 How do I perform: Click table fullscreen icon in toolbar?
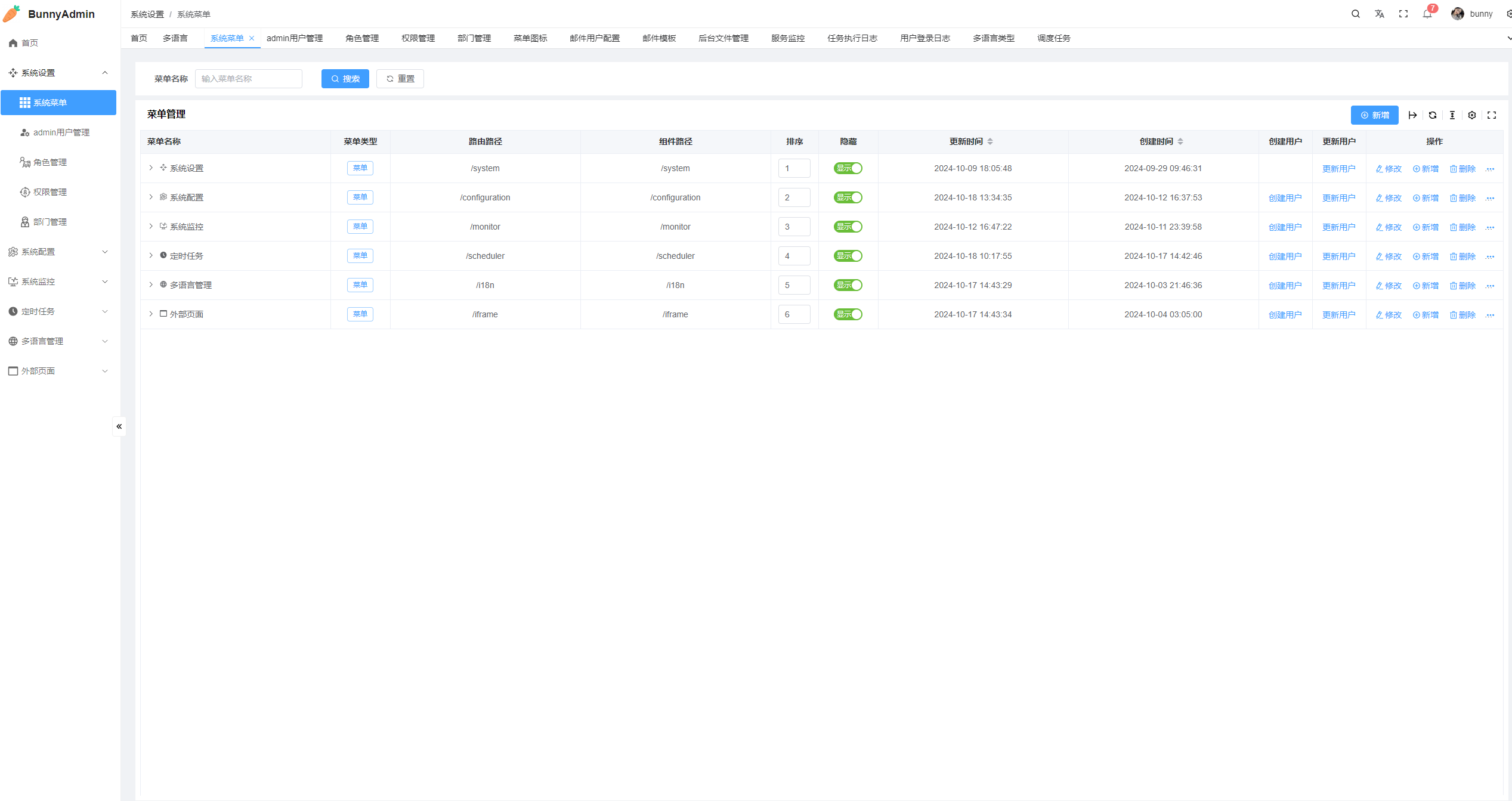click(1491, 115)
